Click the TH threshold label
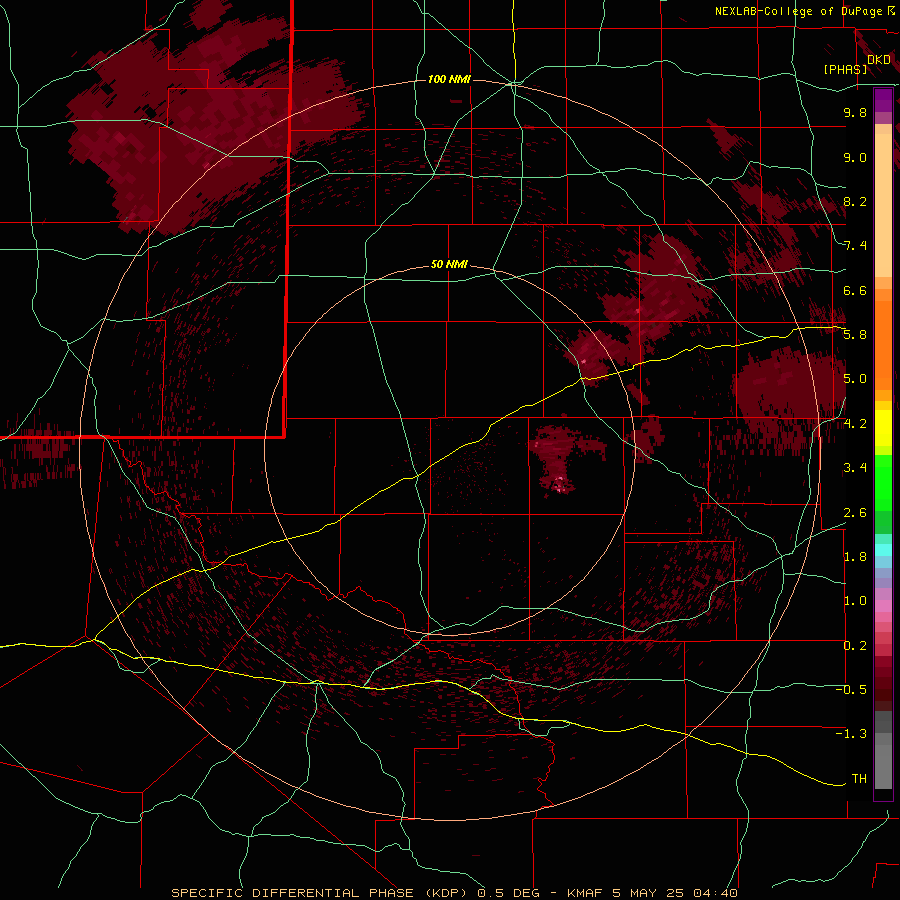900x900 pixels. coord(859,779)
